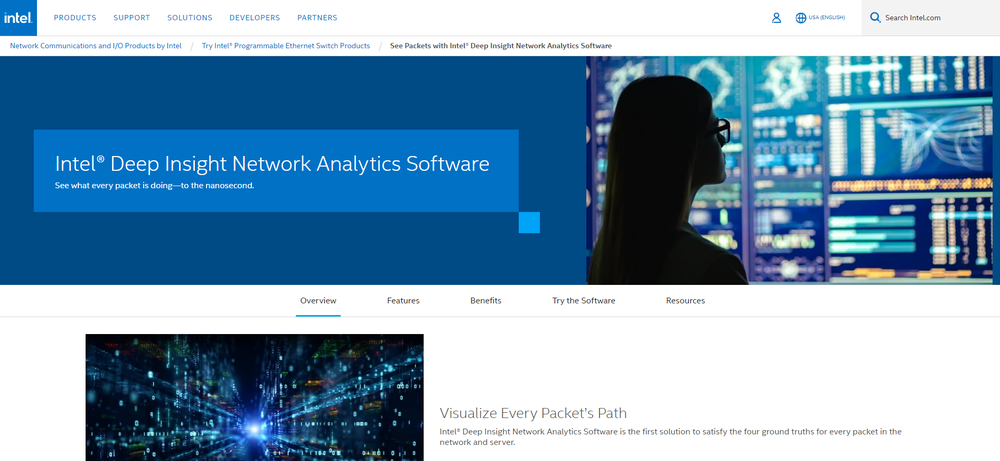The width and height of the screenshot is (1000, 461).
Task: Open the Developers menu
Action: (x=254, y=18)
